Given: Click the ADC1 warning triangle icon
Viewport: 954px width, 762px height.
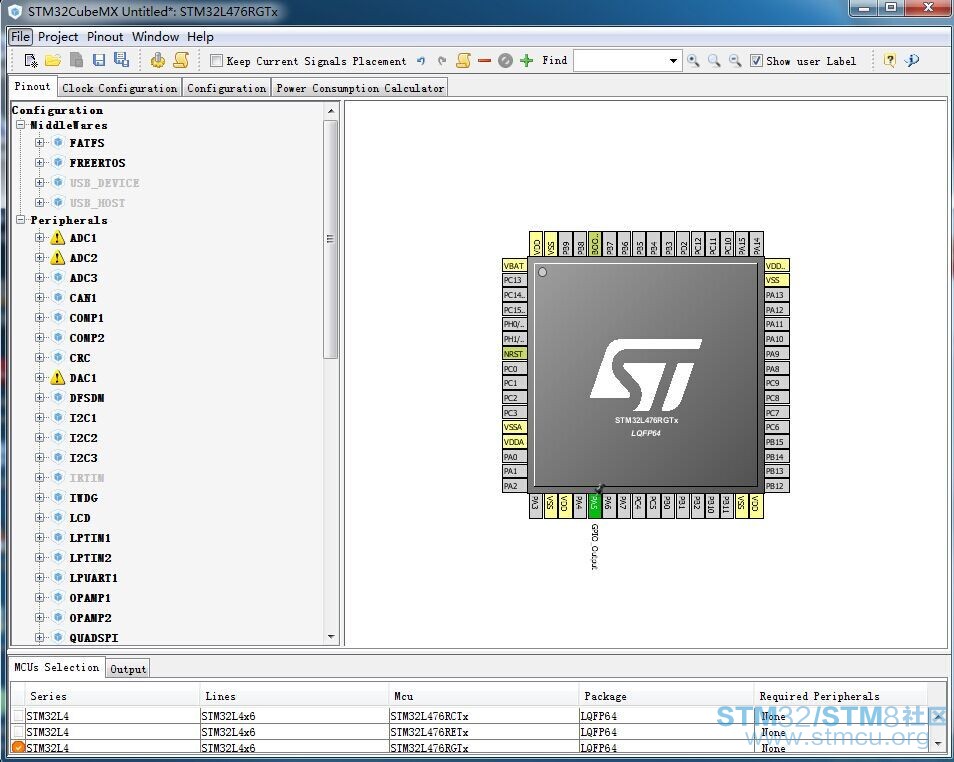Looking at the screenshot, I should (57, 237).
